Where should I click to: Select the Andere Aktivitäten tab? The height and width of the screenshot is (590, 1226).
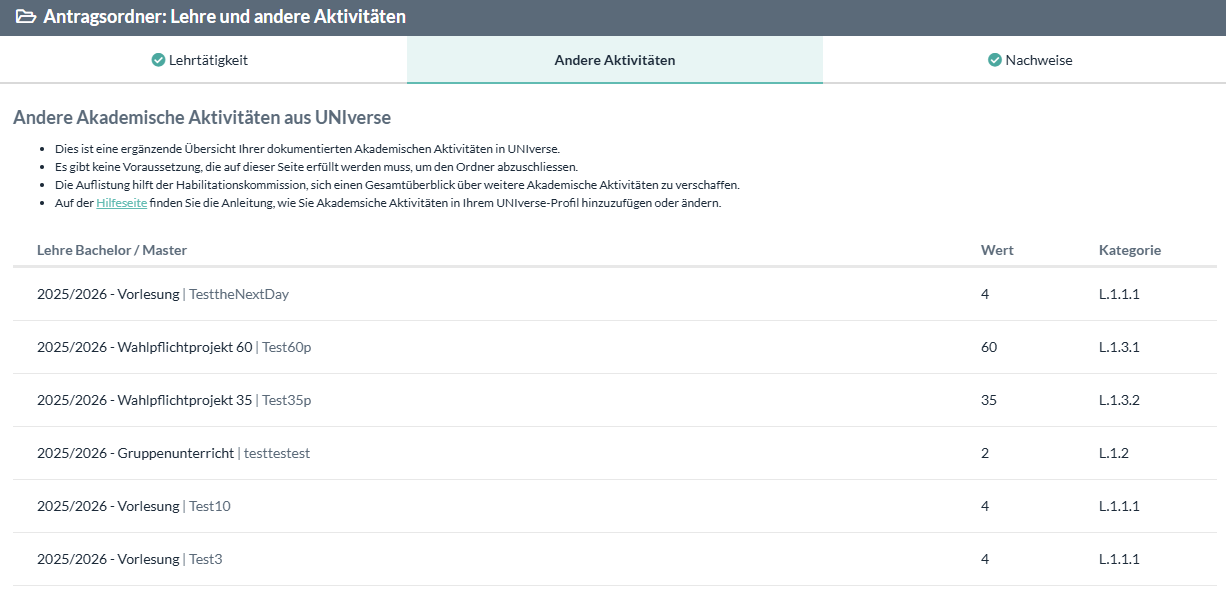pyautogui.click(x=614, y=60)
